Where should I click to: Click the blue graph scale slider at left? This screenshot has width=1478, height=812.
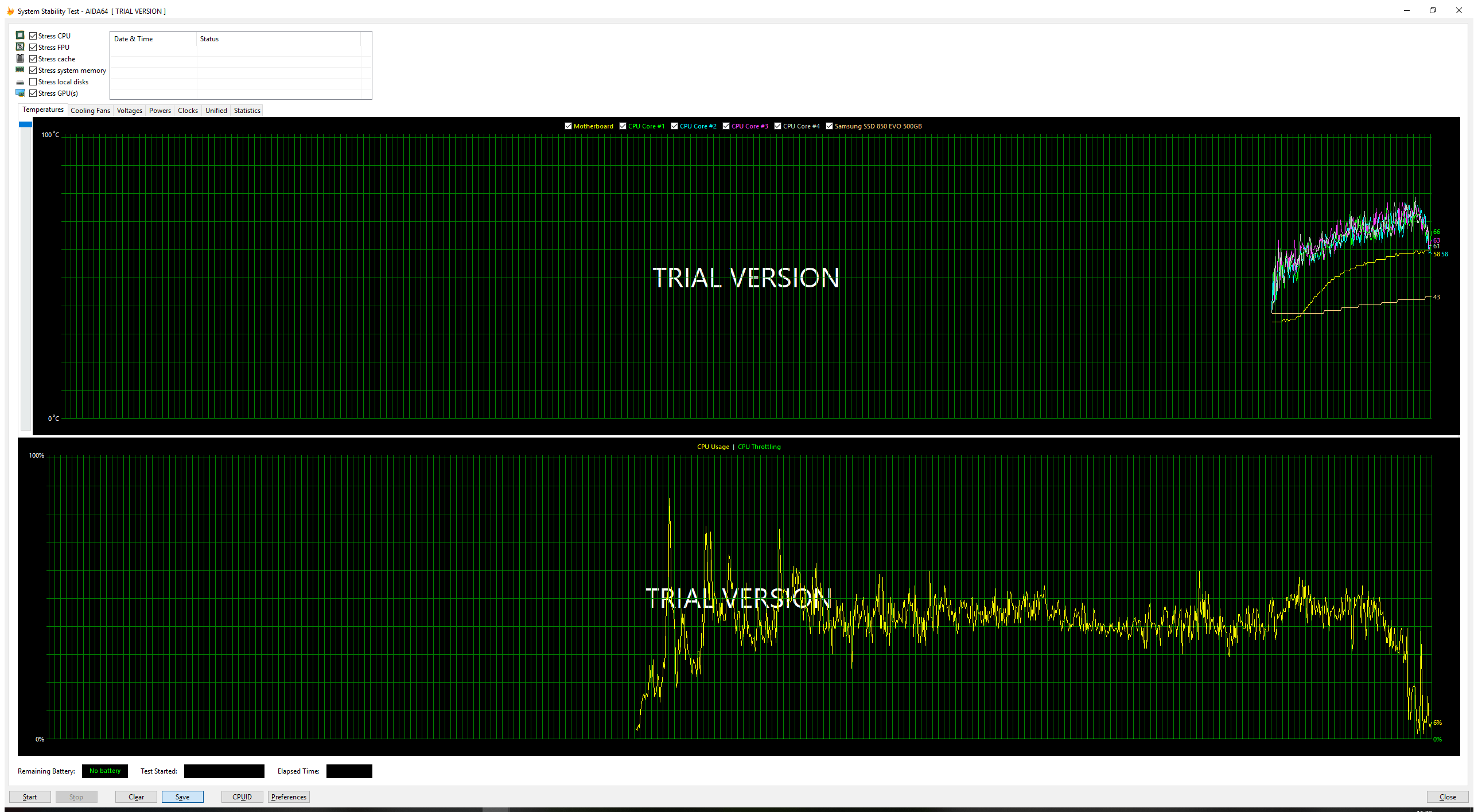tap(25, 124)
